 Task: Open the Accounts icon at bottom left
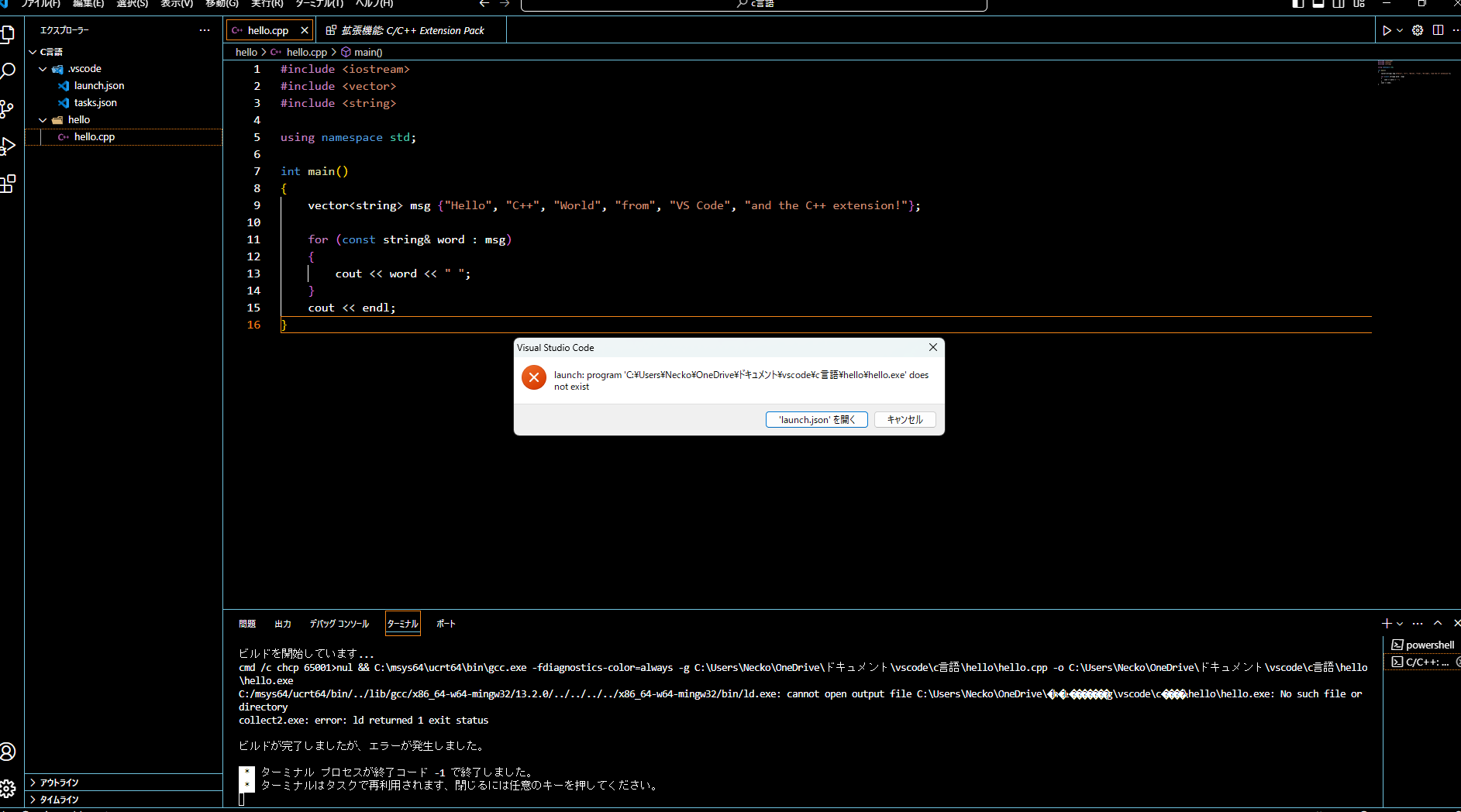(9, 752)
